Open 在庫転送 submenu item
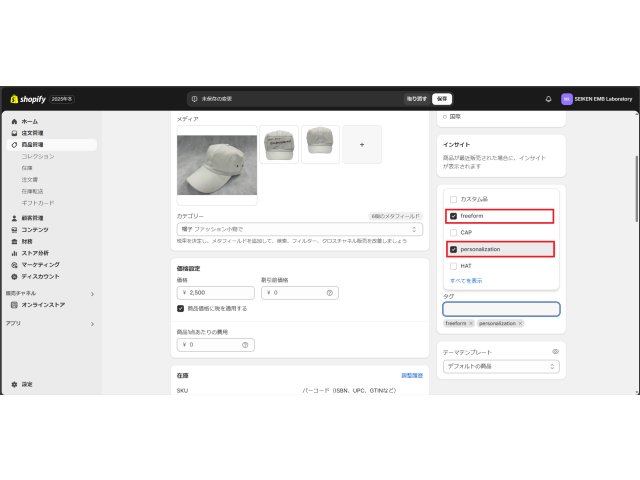 tap(32, 191)
